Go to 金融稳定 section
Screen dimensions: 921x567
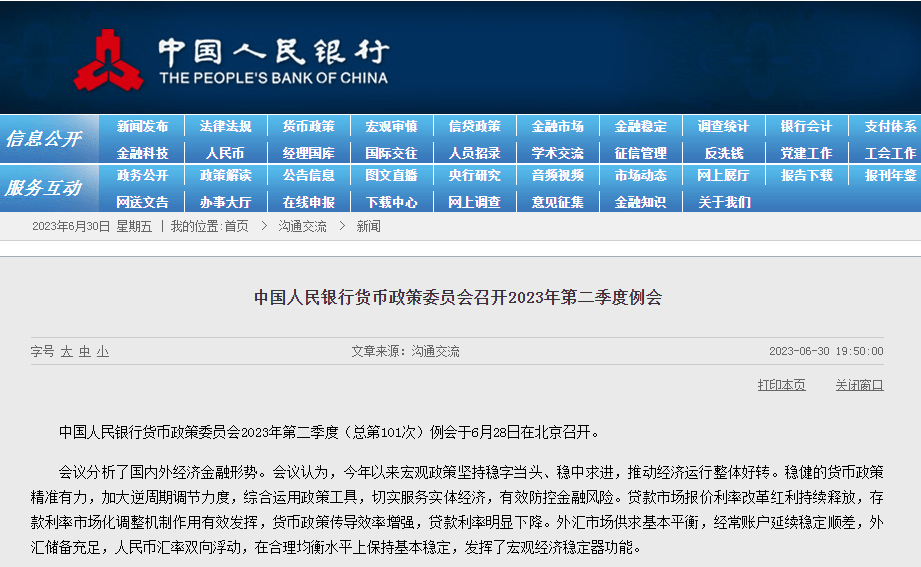[641, 126]
